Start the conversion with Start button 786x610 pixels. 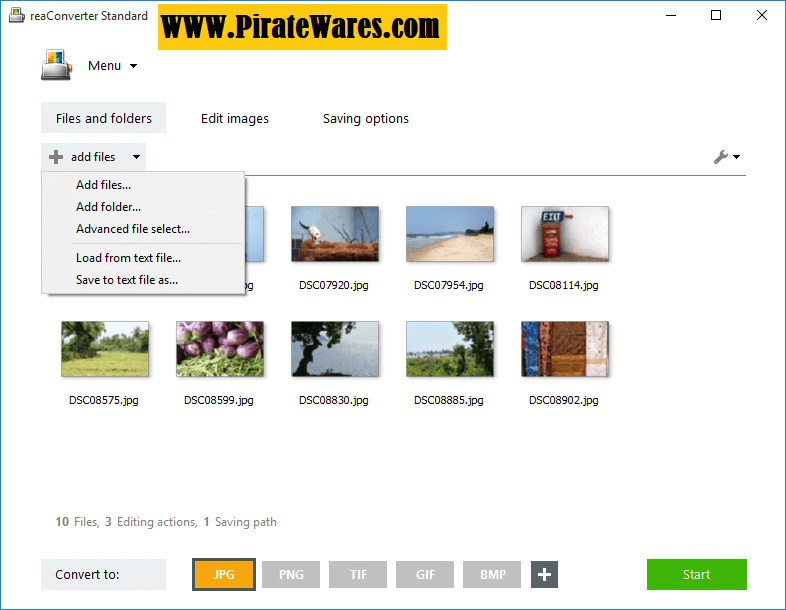point(697,574)
